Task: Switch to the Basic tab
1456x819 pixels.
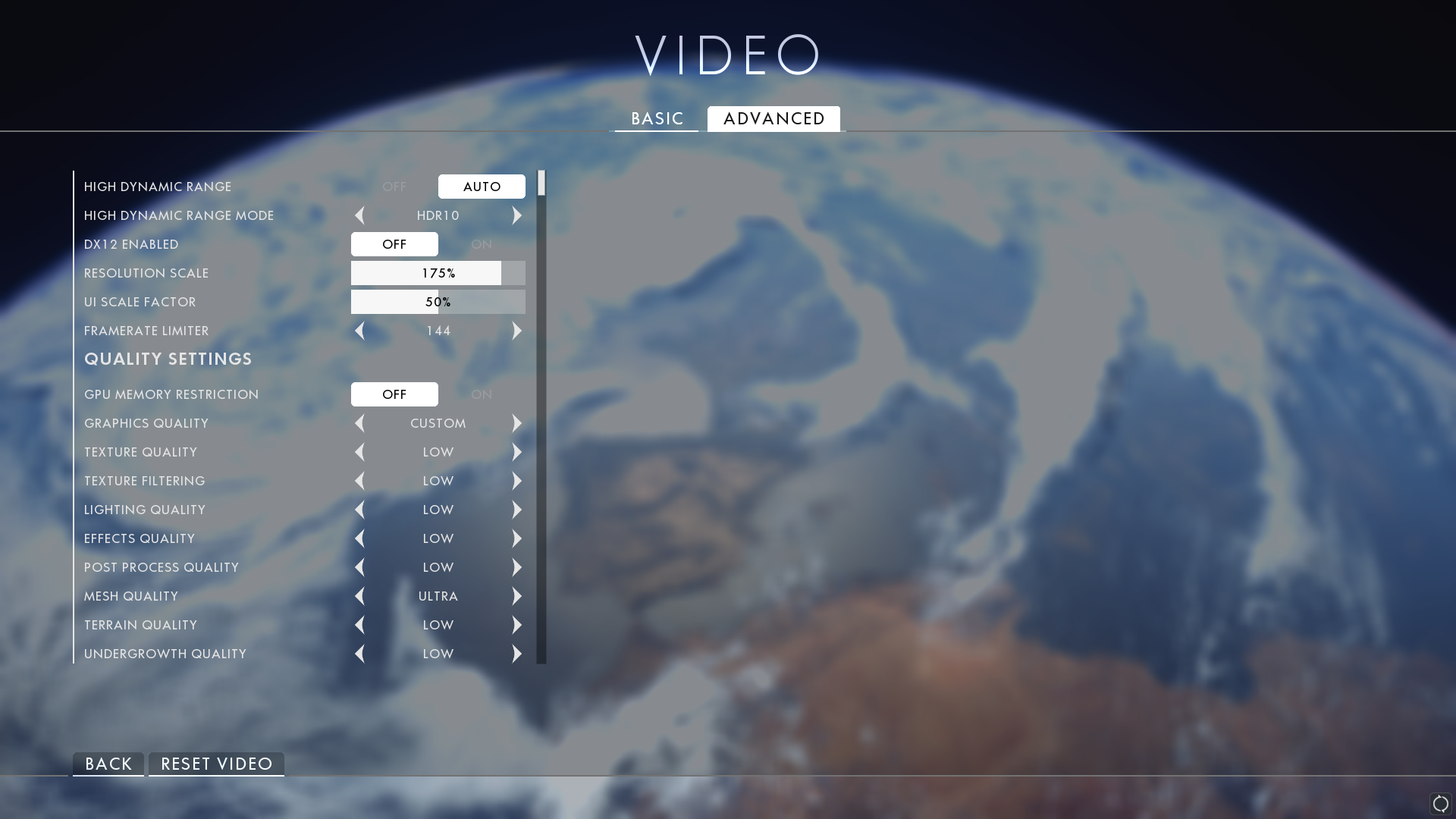Action: pos(657,119)
